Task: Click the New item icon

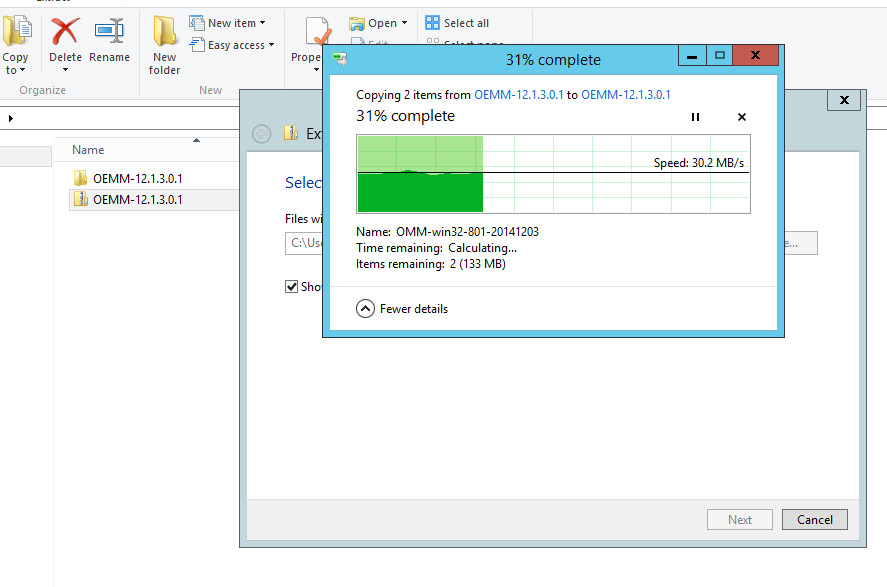Action: tap(197, 23)
